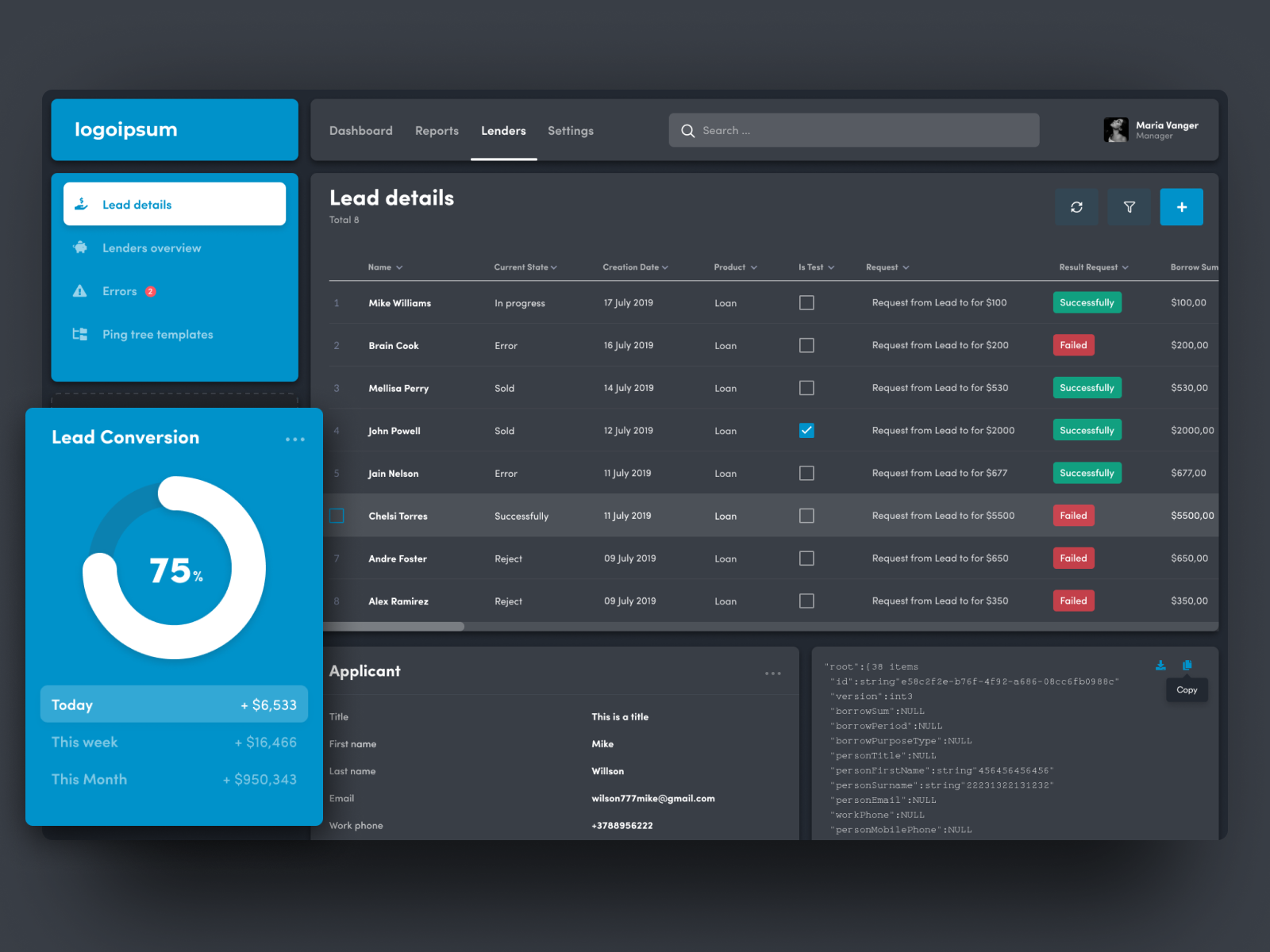Enable Mike Williams' Is Test checkbox

click(x=806, y=302)
